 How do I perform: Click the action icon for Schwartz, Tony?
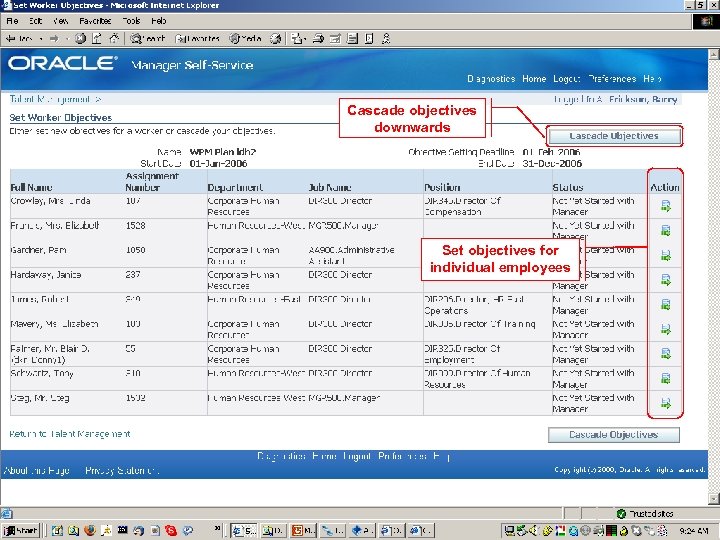[x=665, y=378]
